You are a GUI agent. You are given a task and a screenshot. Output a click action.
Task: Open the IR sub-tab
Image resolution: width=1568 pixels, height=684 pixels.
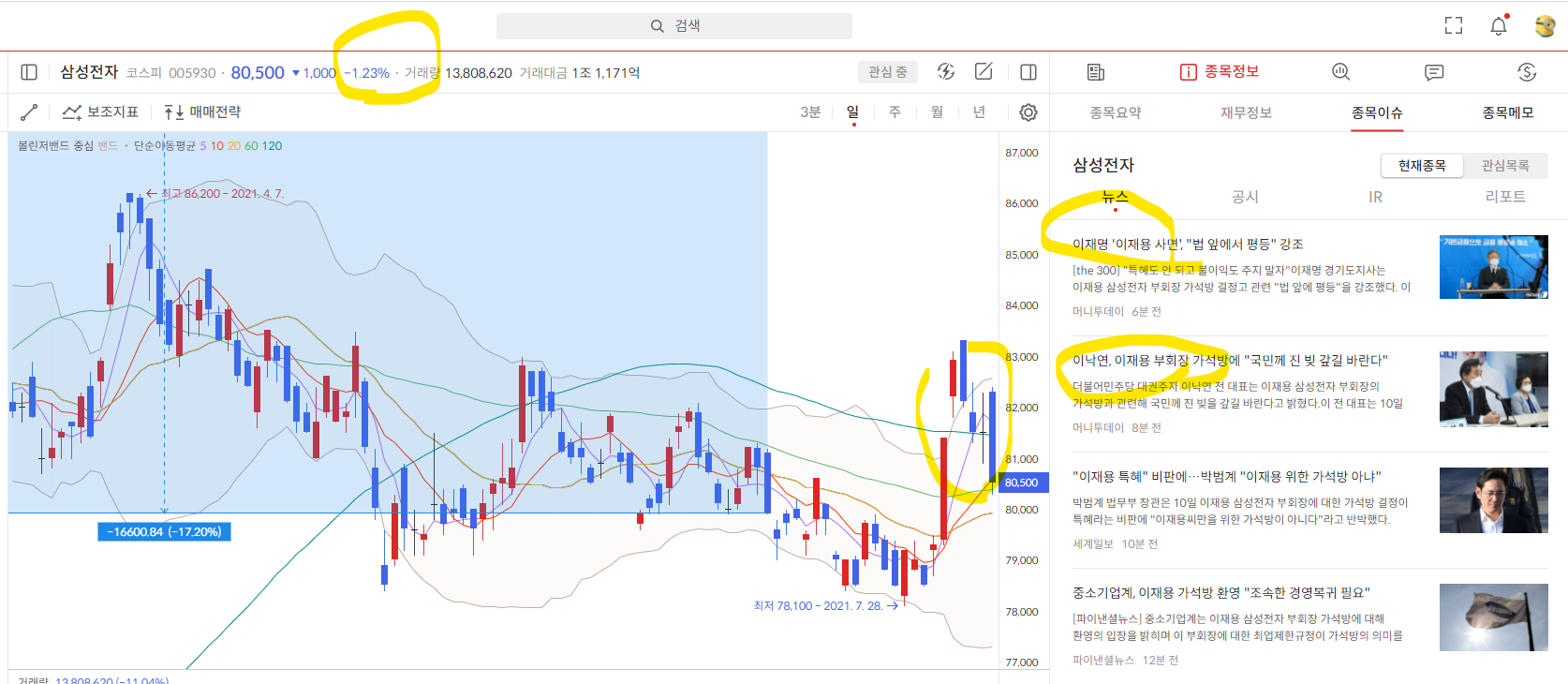tap(1375, 197)
